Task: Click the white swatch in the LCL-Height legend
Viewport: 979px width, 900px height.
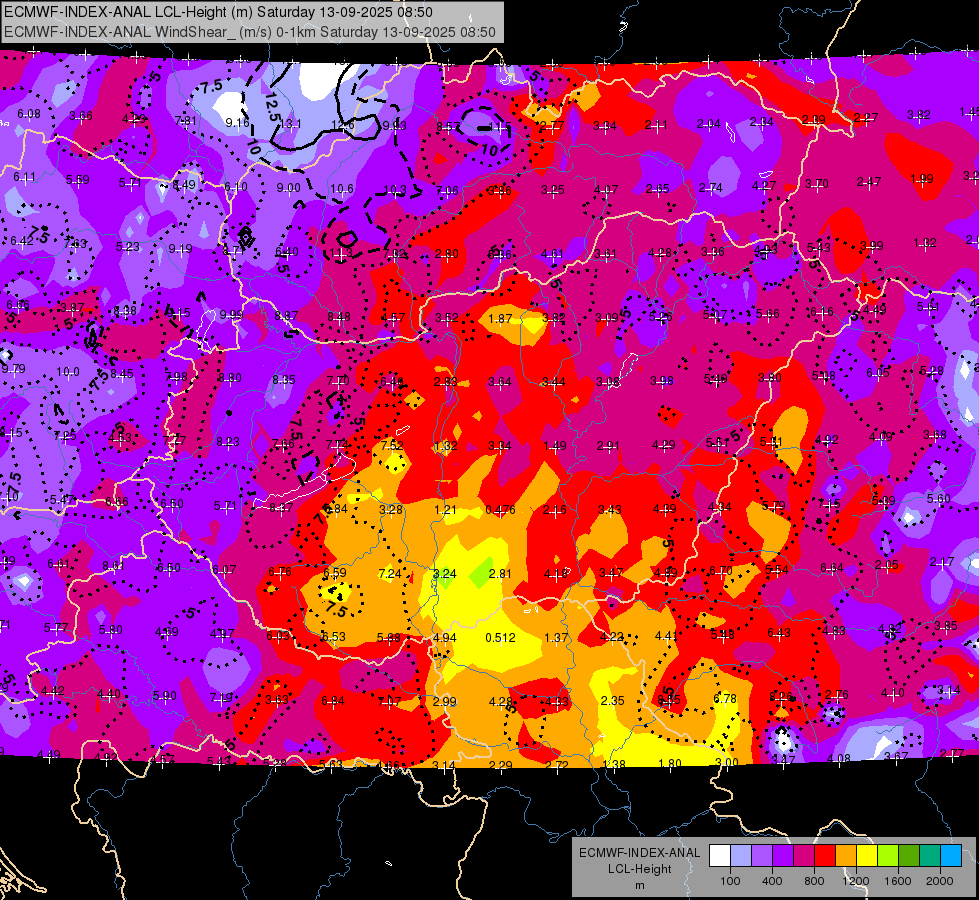Action: click(720, 856)
